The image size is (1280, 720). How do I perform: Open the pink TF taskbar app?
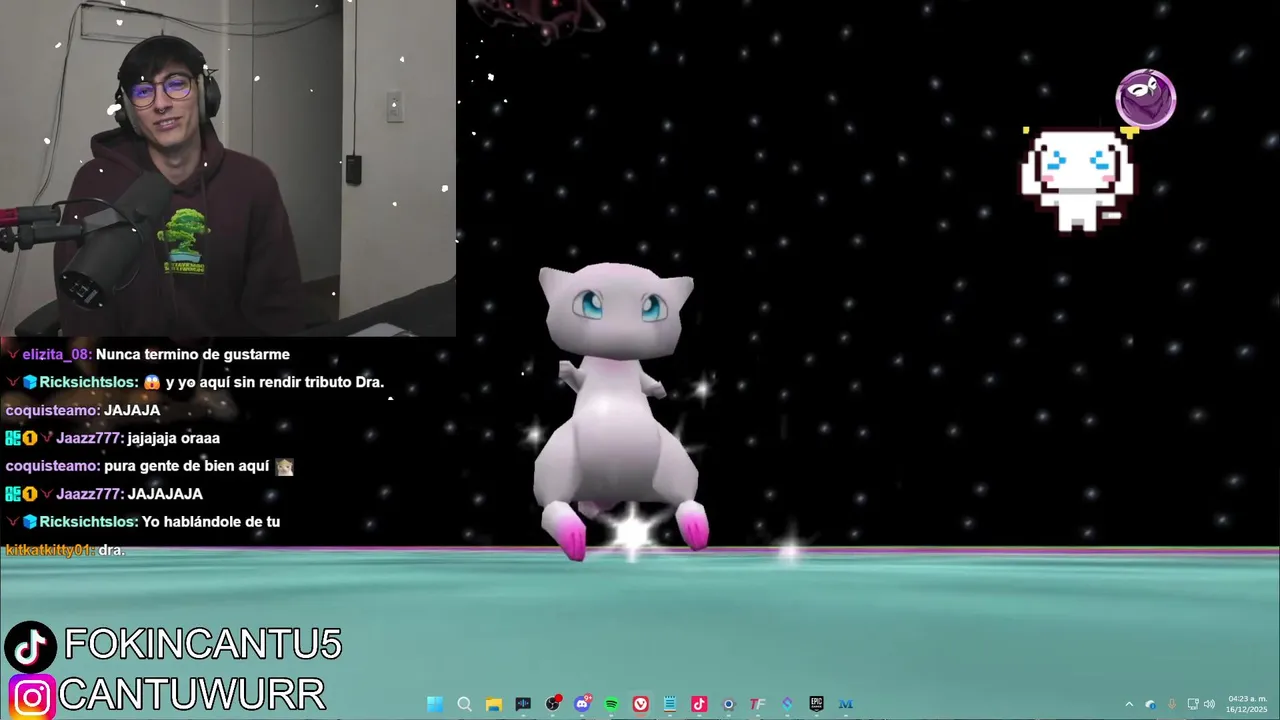tap(758, 704)
